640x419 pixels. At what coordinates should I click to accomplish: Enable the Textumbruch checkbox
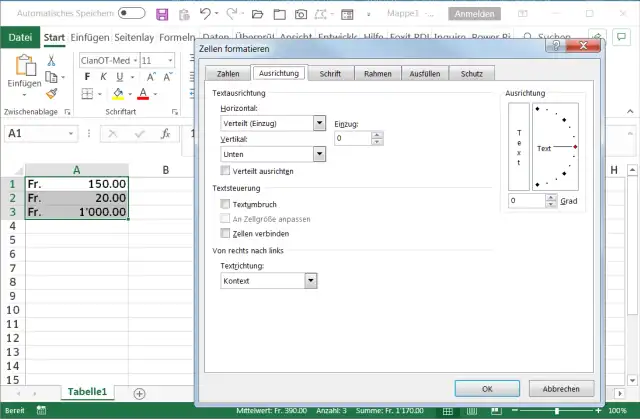click(x=225, y=204)
